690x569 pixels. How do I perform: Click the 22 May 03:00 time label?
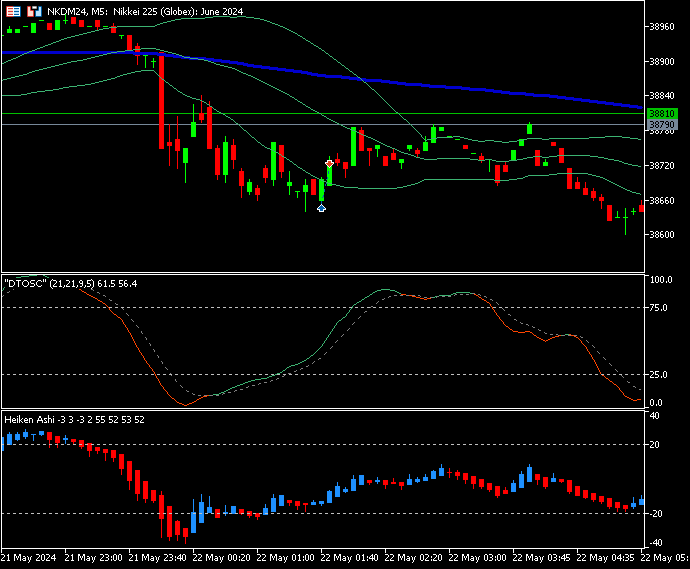pos(477,558)
